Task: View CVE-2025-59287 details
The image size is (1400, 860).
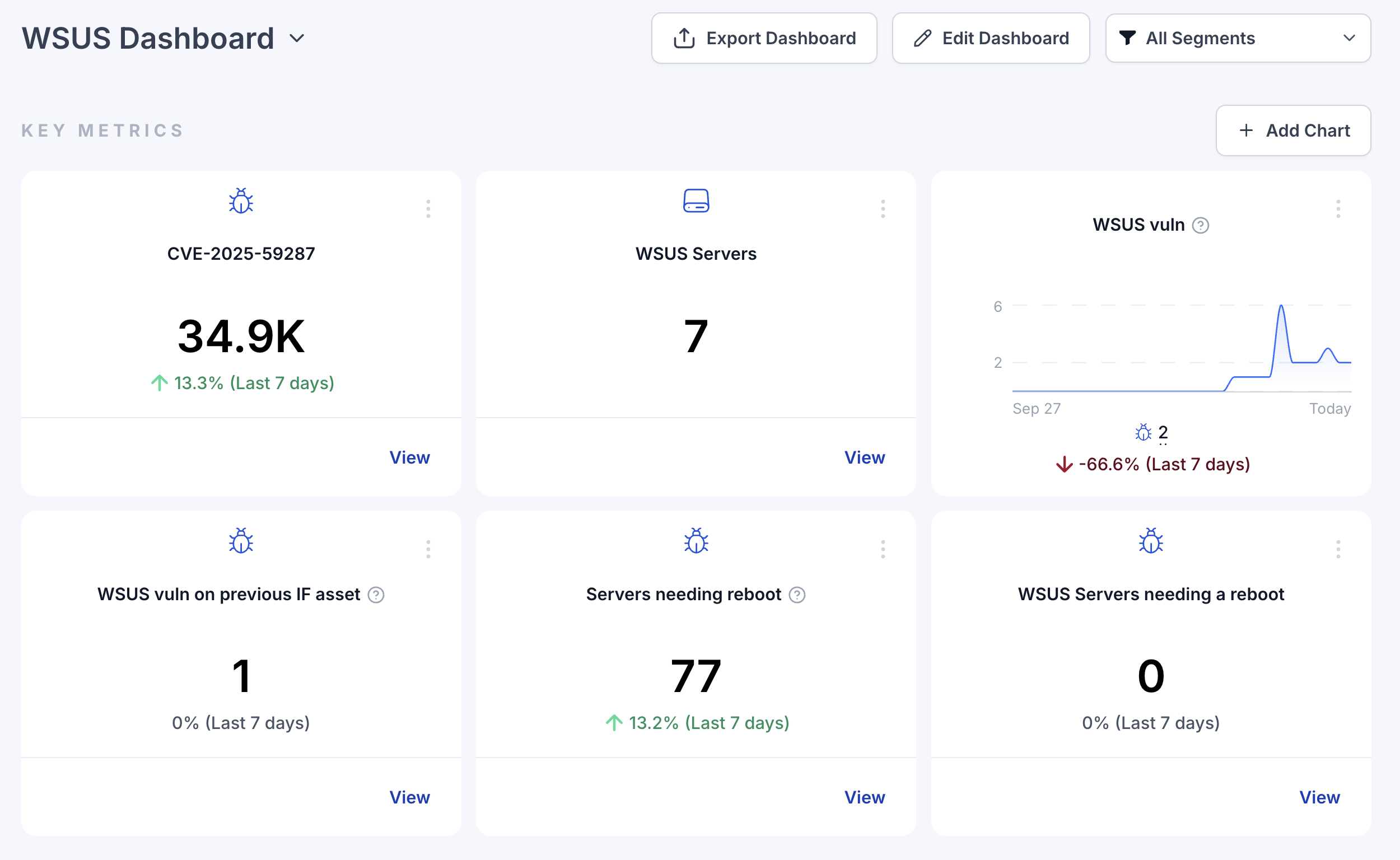Action: (x=409, y=457)
